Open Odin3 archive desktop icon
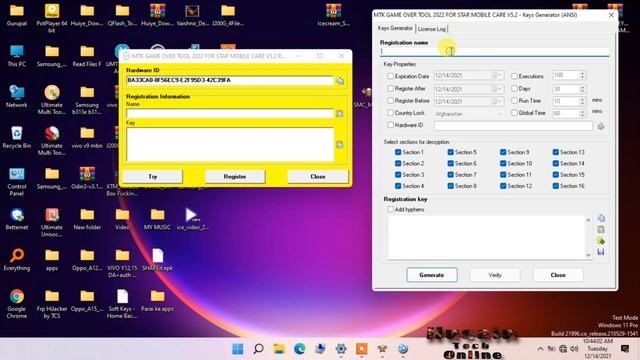Viewport: 640px width, 360px height. [x=87, y=179]
